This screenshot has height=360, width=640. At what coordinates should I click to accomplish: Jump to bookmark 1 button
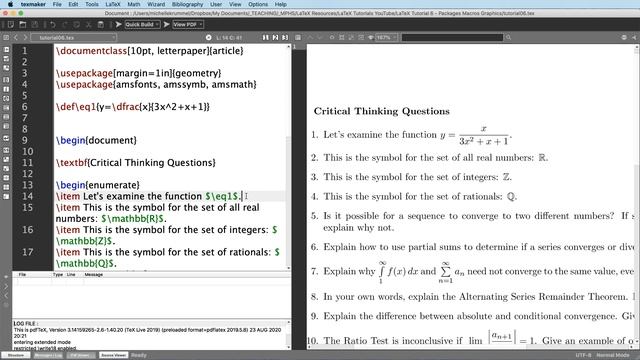click(266, 38)
